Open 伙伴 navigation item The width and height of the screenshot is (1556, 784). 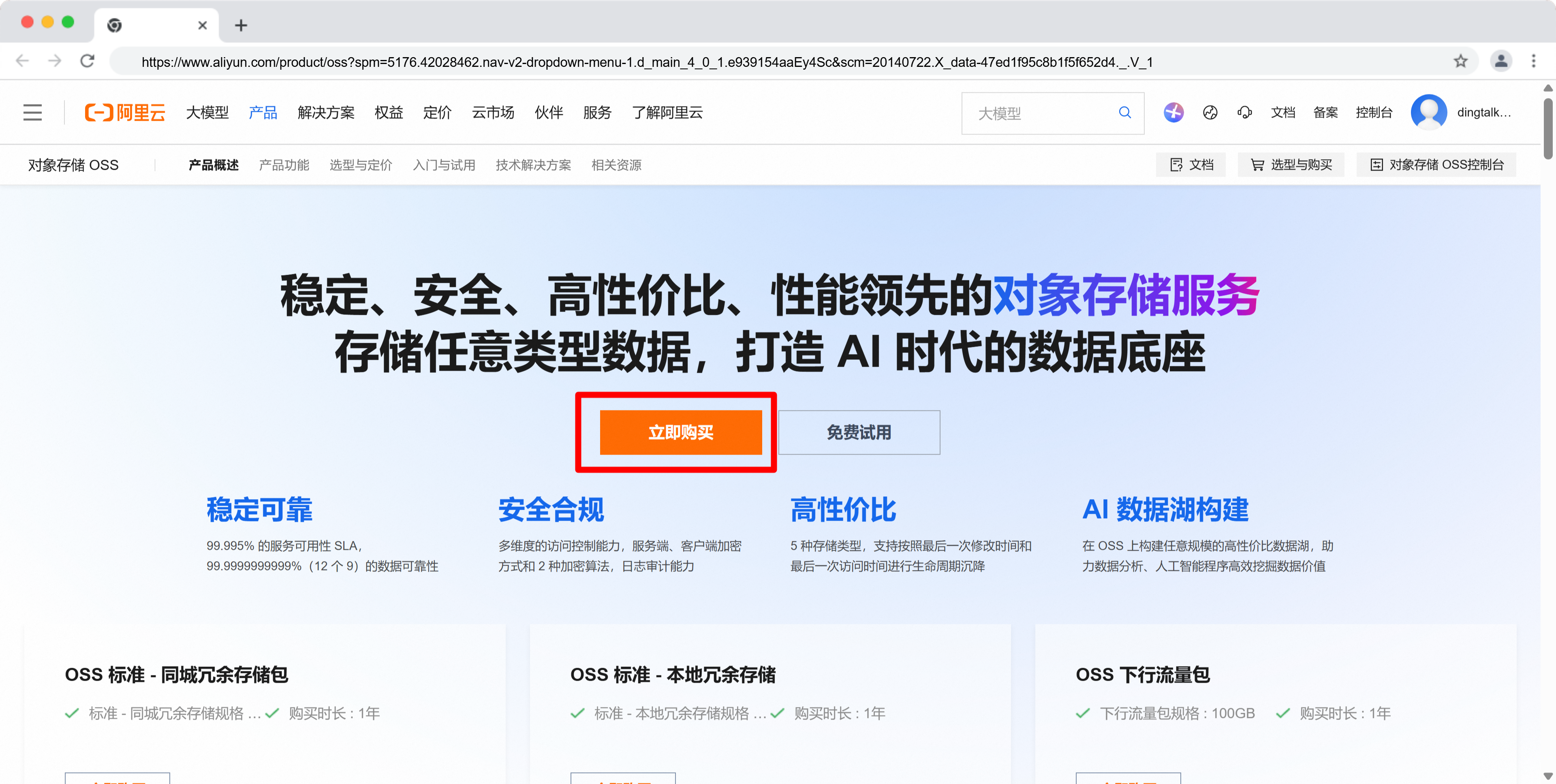click(549, 112)
